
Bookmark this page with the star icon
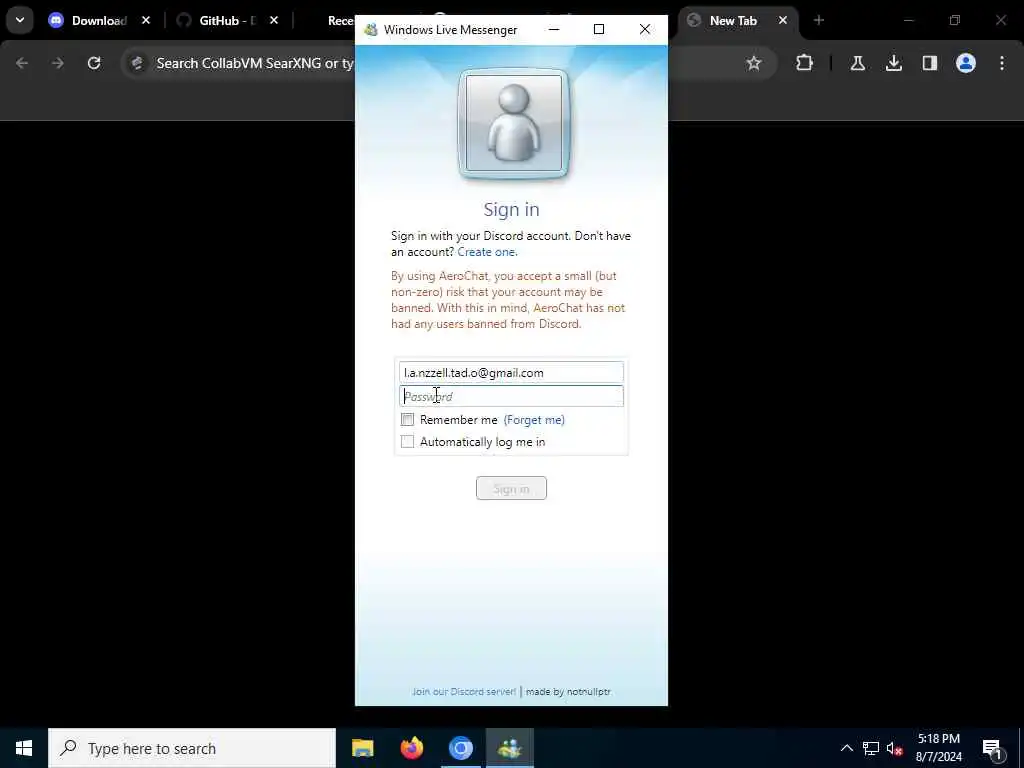754,63
